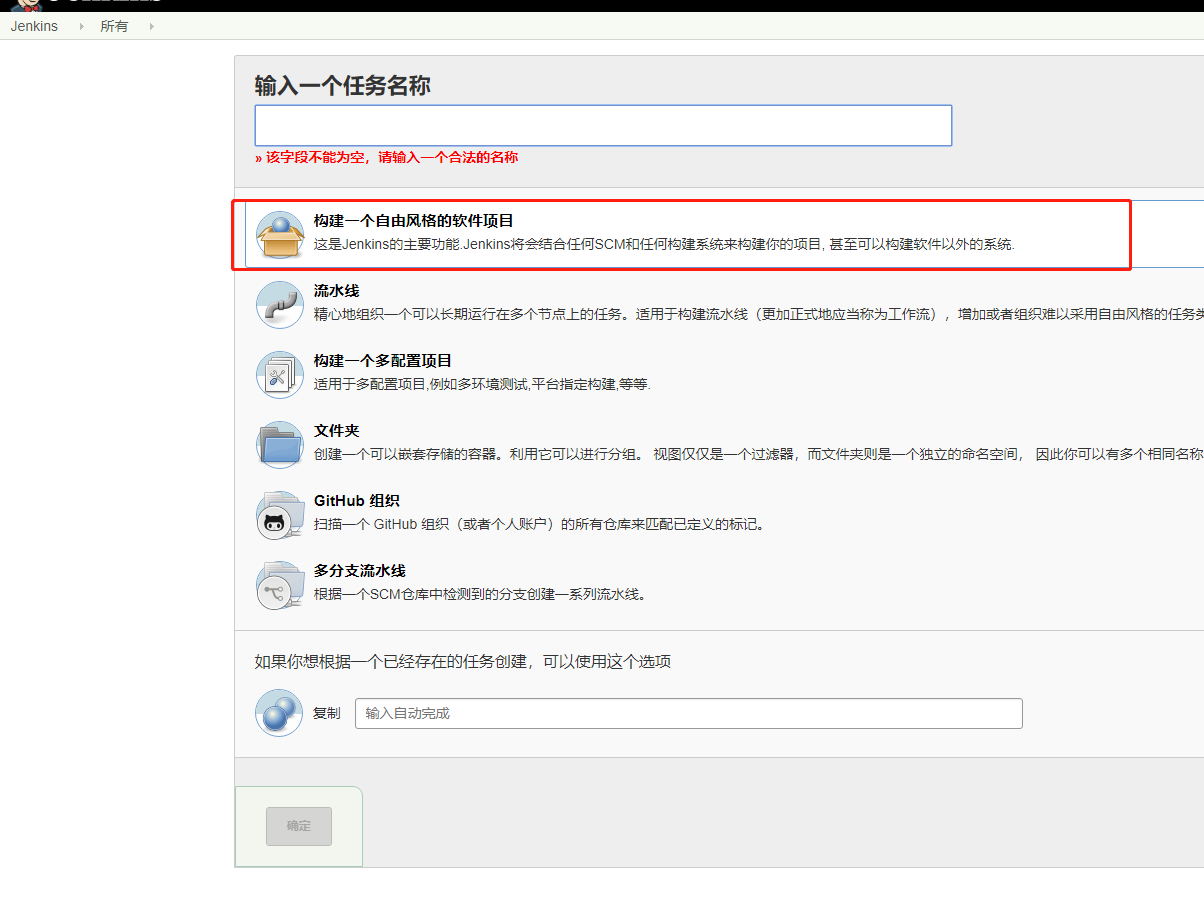Select the 构建一个多配置项目 tools icon

point(279,375)
